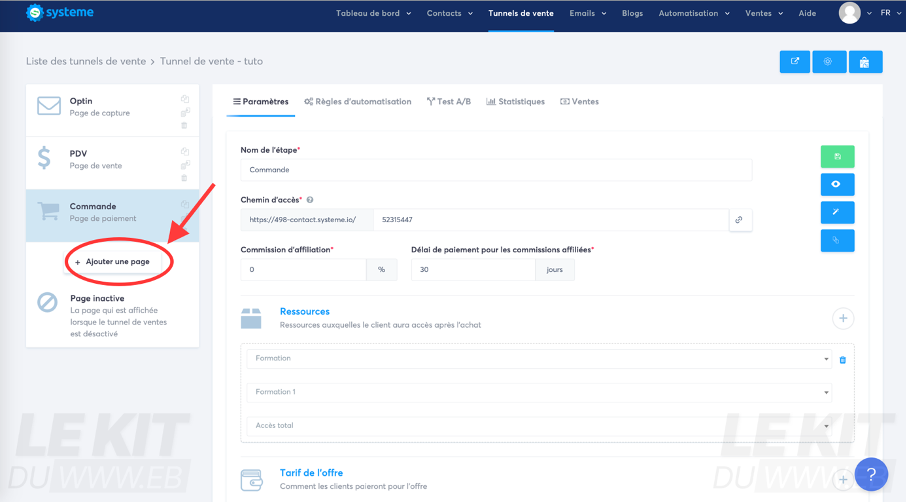906x502 pixels.
Task: Select the PDV step
Action: click(113, 163)
